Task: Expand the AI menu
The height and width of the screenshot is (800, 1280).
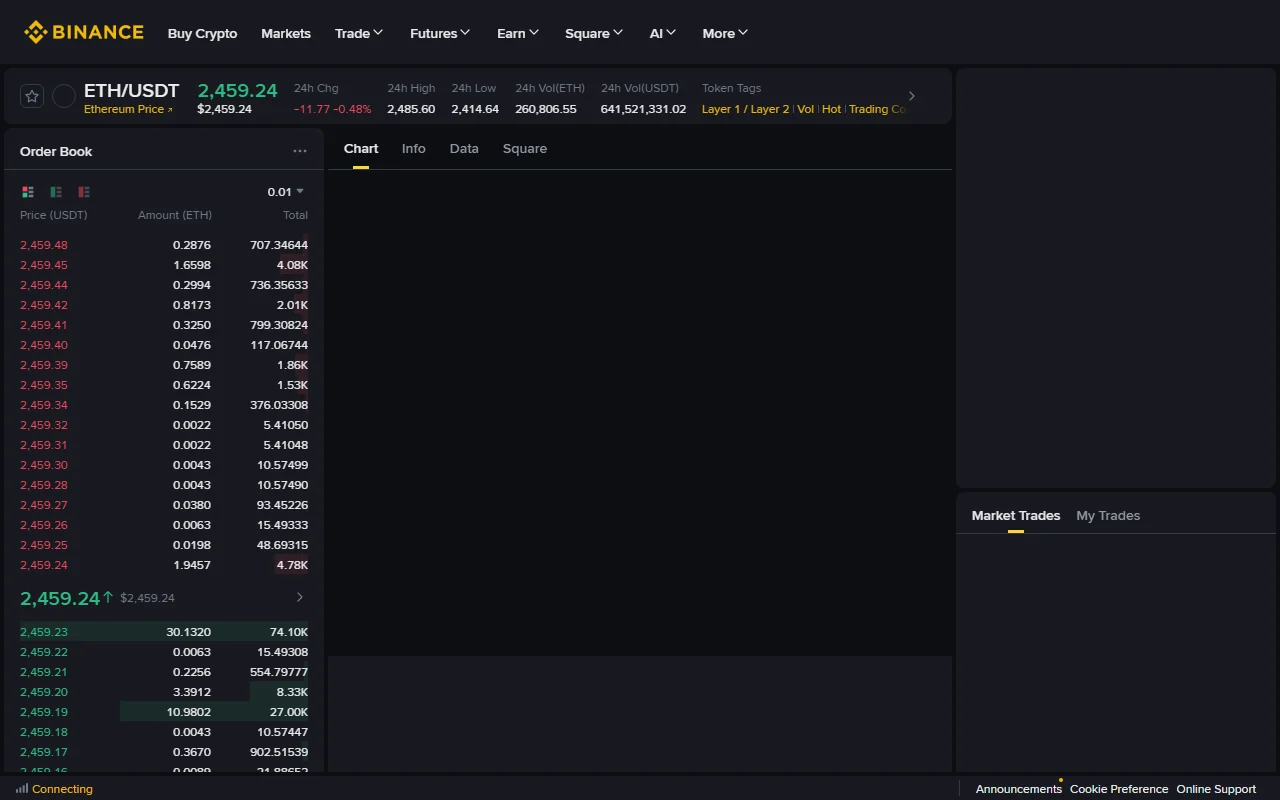Action: click(663, 33)
